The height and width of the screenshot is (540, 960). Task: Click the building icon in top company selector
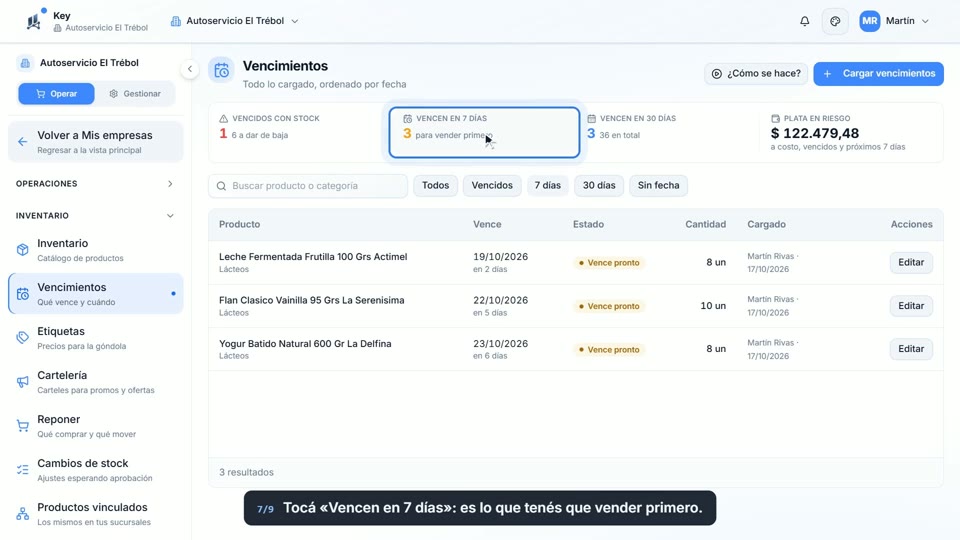click(176, 21)
